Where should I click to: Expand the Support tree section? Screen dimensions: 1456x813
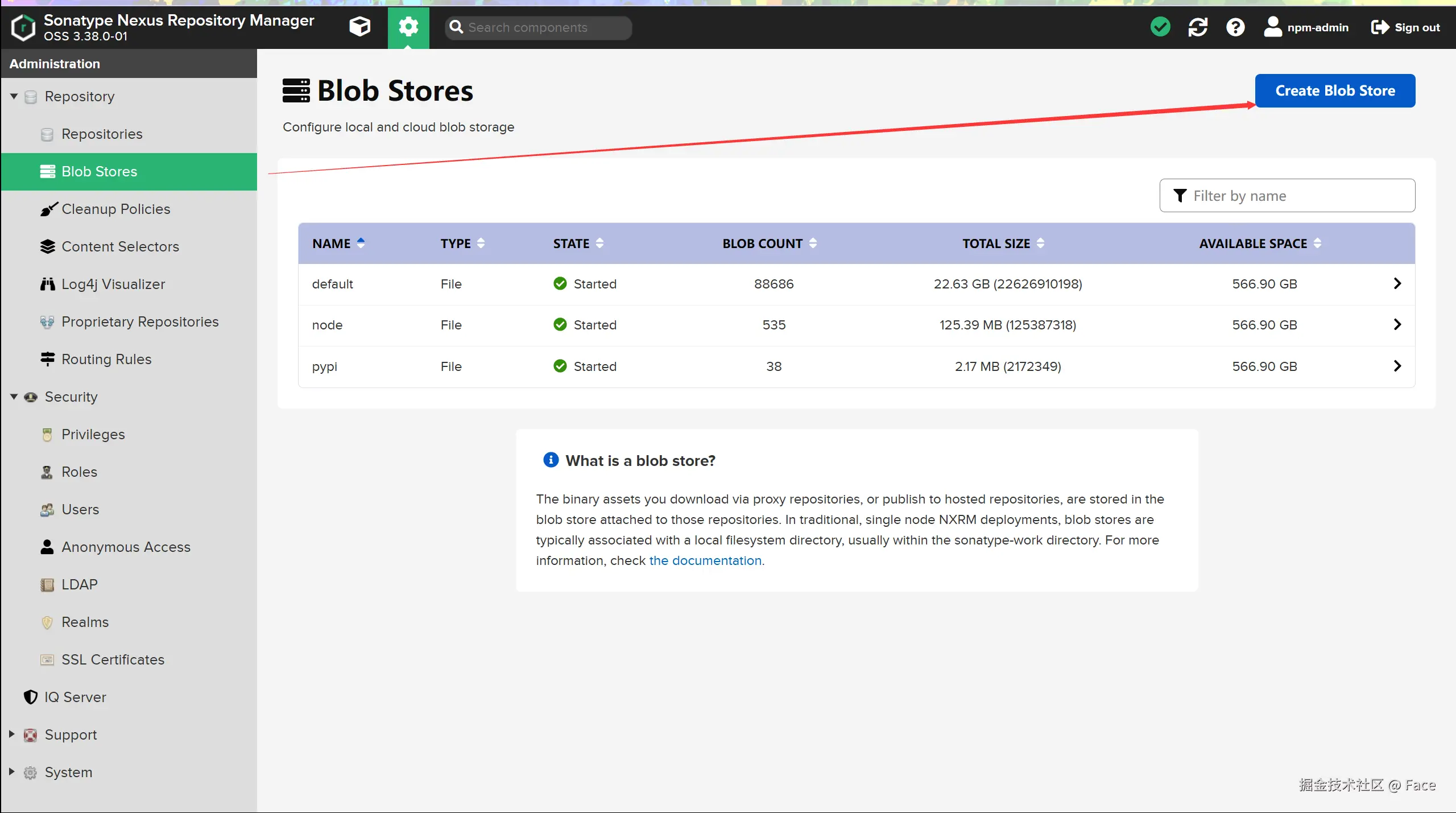click(x=11, y=734)
